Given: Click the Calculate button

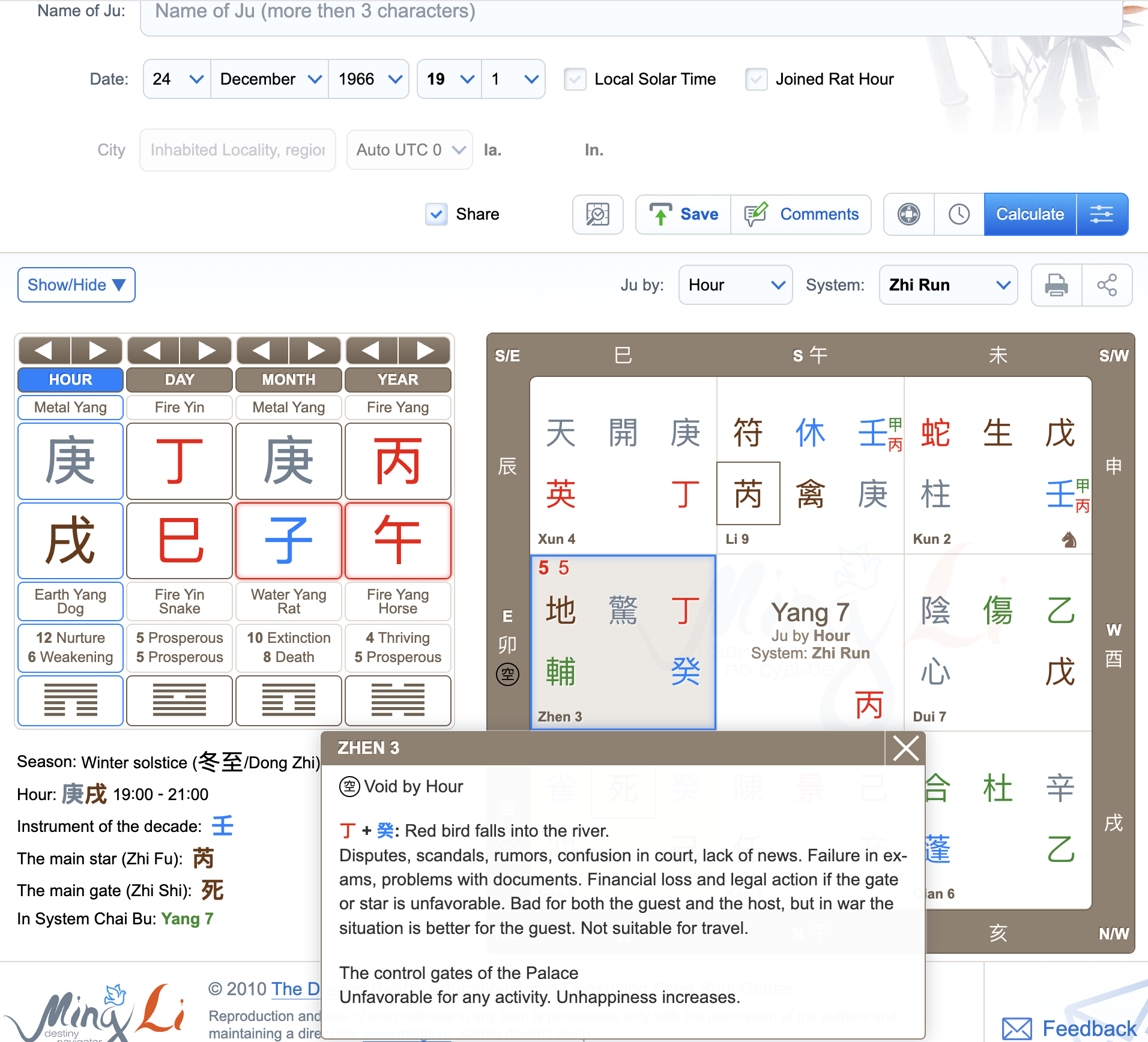Looking at the screenshot, I should (1030, 214).
